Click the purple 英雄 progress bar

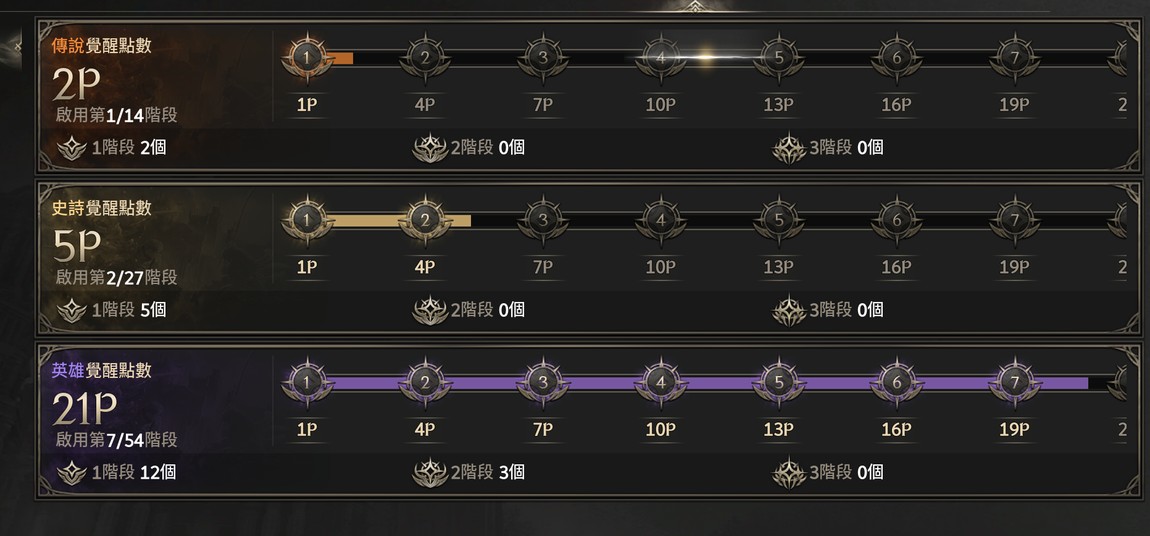coord(720,383)
